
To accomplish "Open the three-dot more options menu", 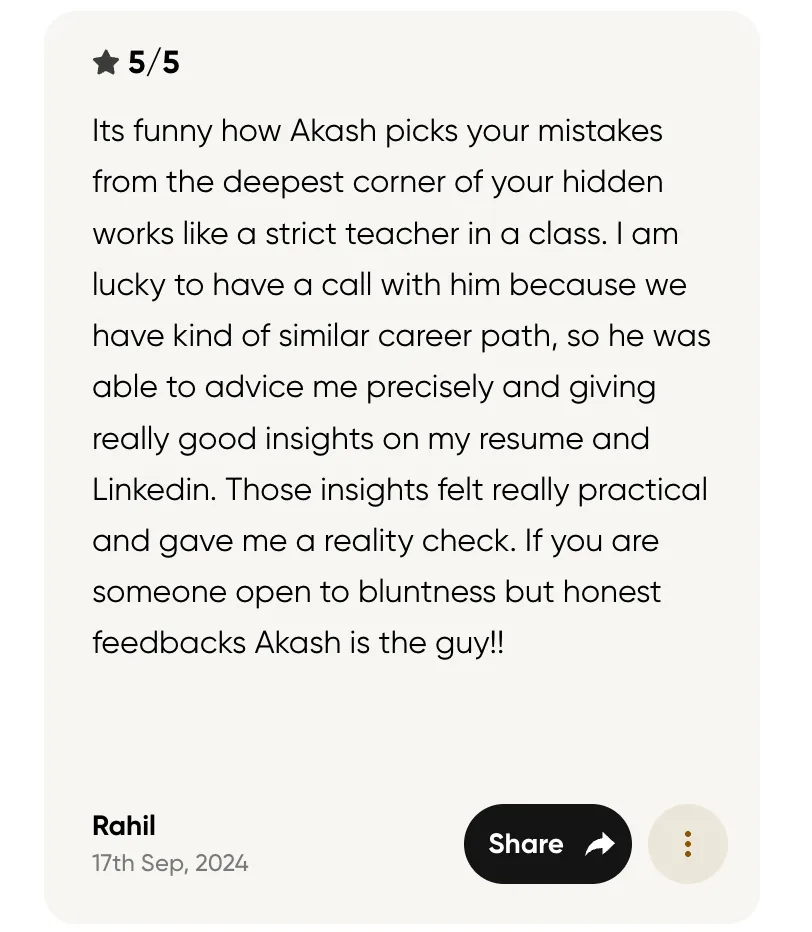I will (x=688, y=844).
